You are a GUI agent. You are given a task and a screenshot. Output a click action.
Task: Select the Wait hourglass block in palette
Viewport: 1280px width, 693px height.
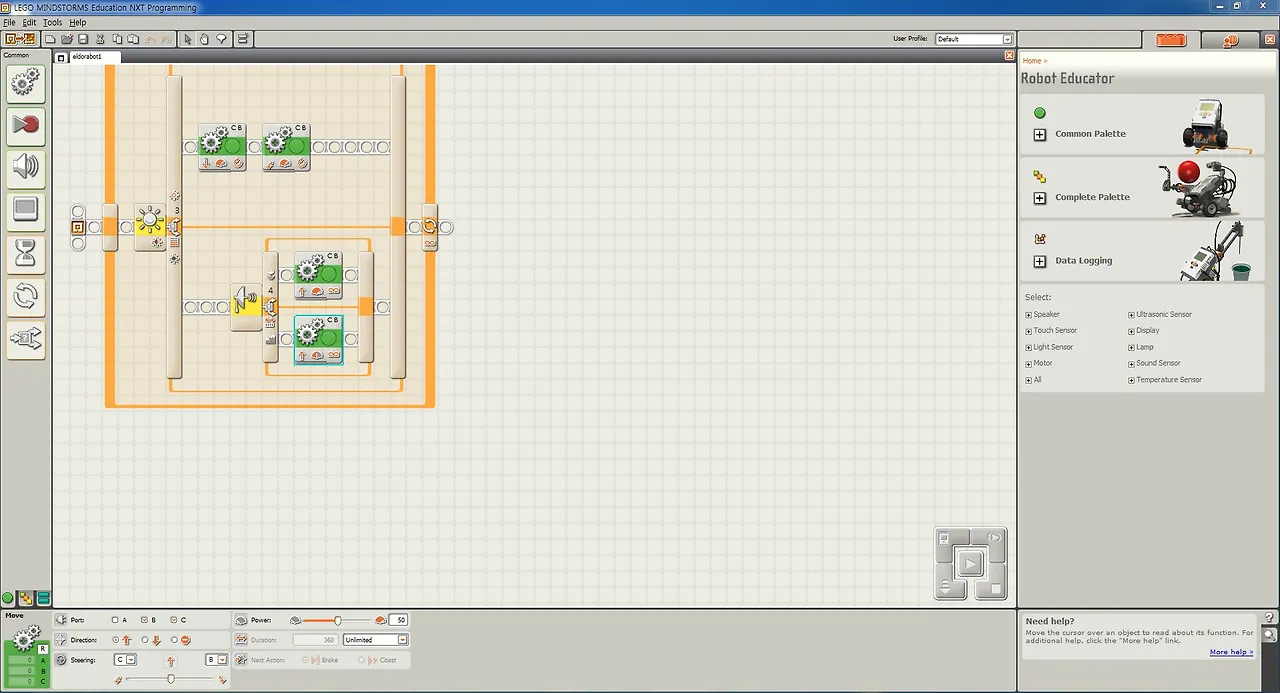[x=26, y=254]
